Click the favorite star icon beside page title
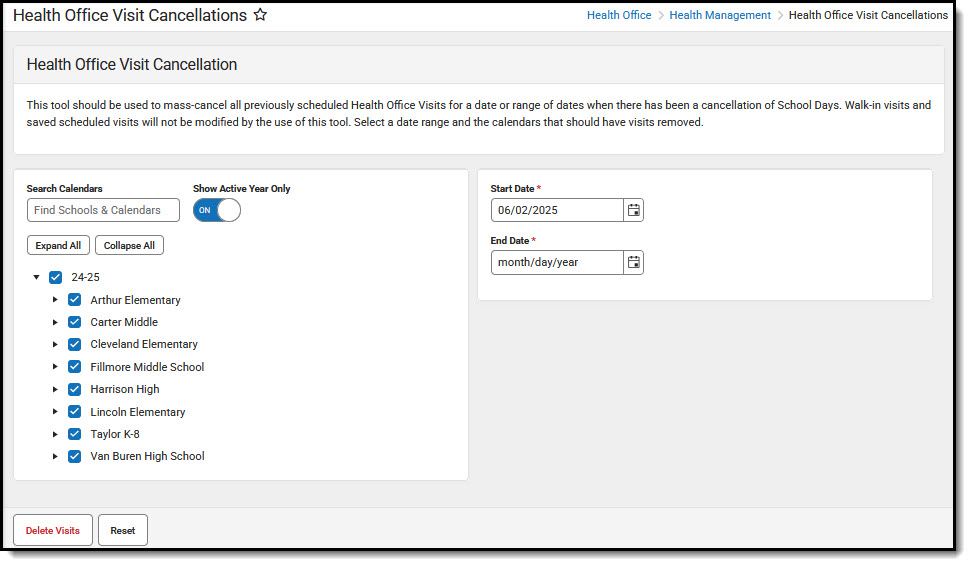Screen dimensions: 971x566 point(260,16)
